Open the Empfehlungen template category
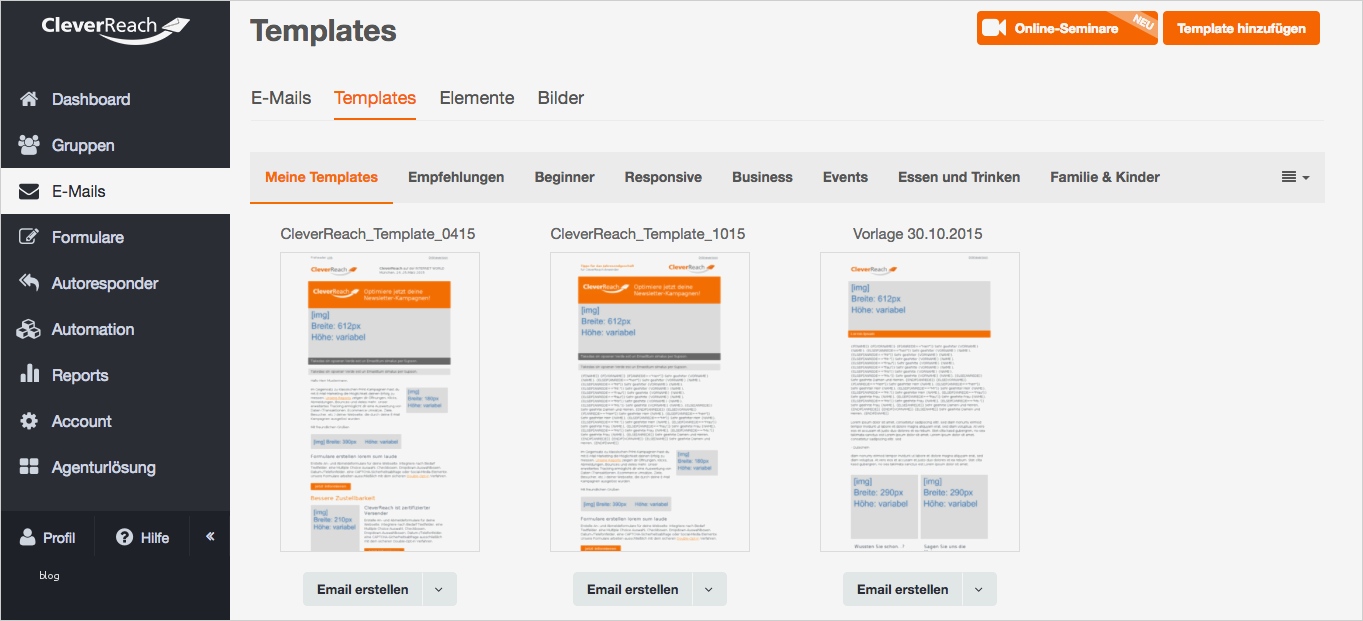 pyautogui.click(x=456, y=177)
